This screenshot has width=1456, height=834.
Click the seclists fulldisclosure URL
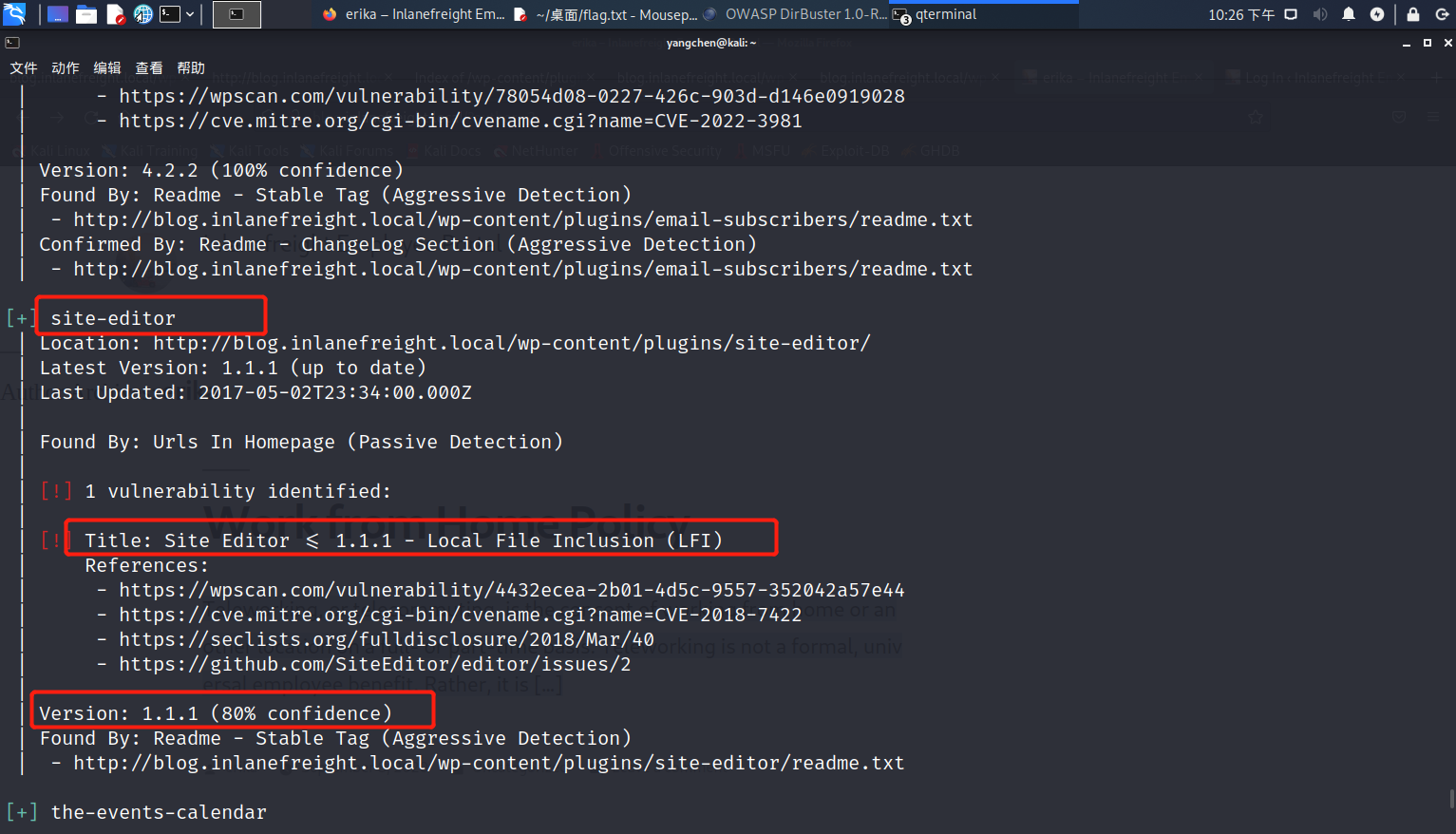(x=387, y=639)
